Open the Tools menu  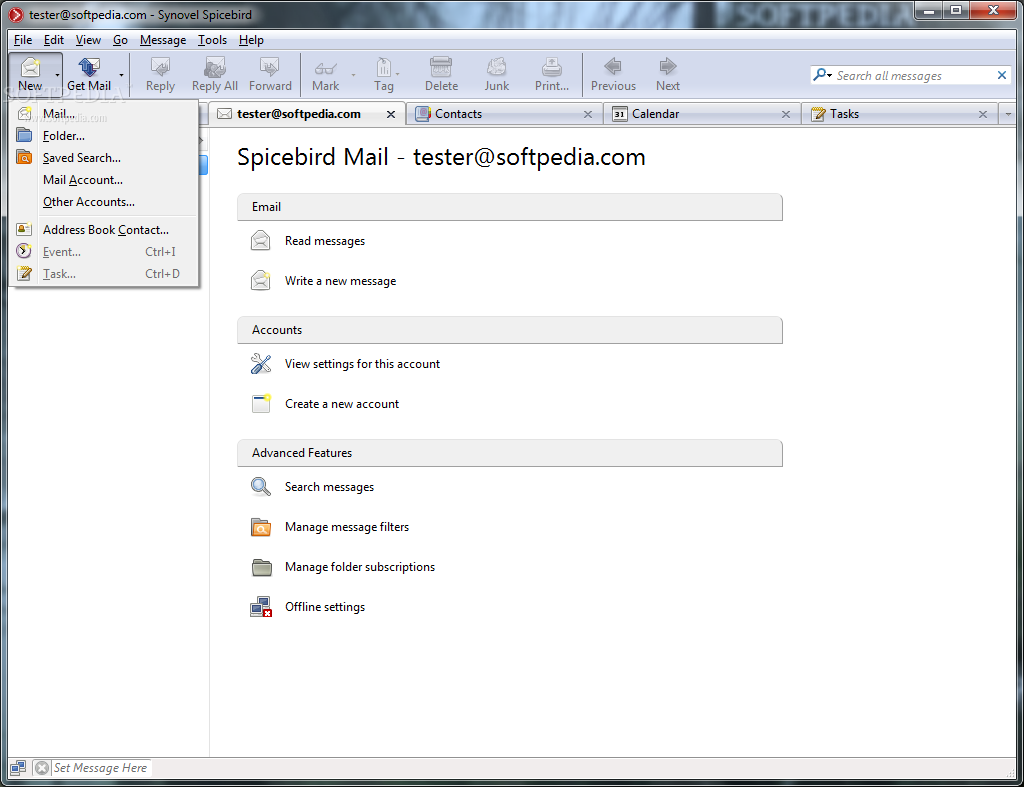[212, 40]
